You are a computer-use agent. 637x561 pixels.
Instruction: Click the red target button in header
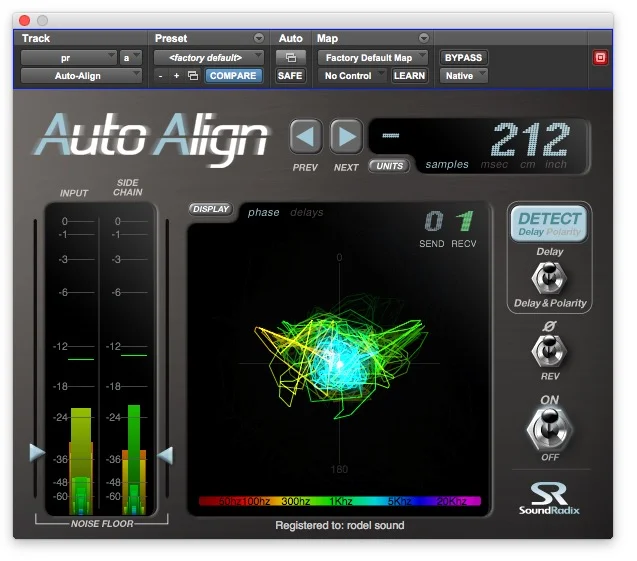click(x=600, y=58)
